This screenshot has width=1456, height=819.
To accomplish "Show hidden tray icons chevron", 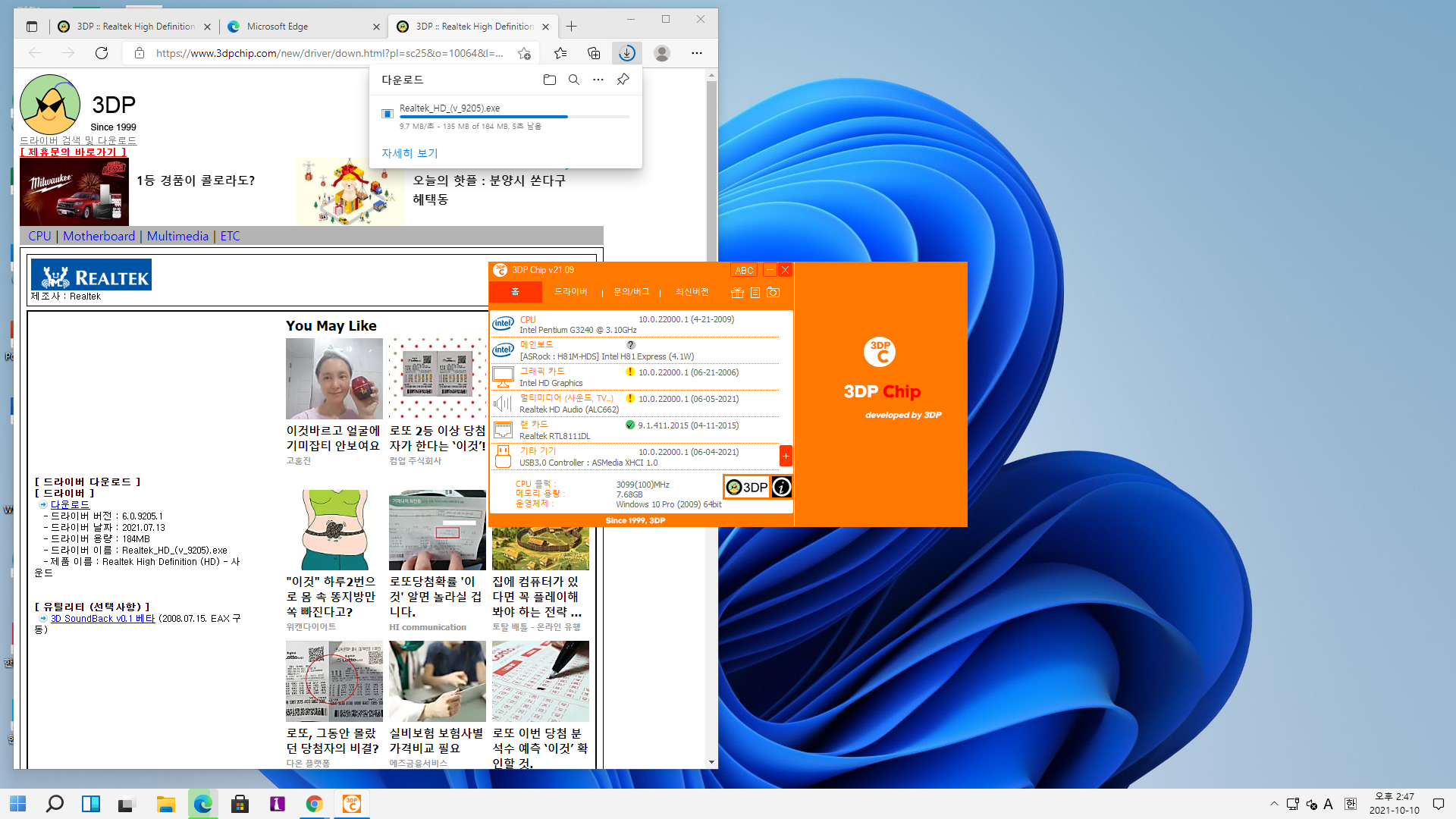I will [x=1274, y=804].
